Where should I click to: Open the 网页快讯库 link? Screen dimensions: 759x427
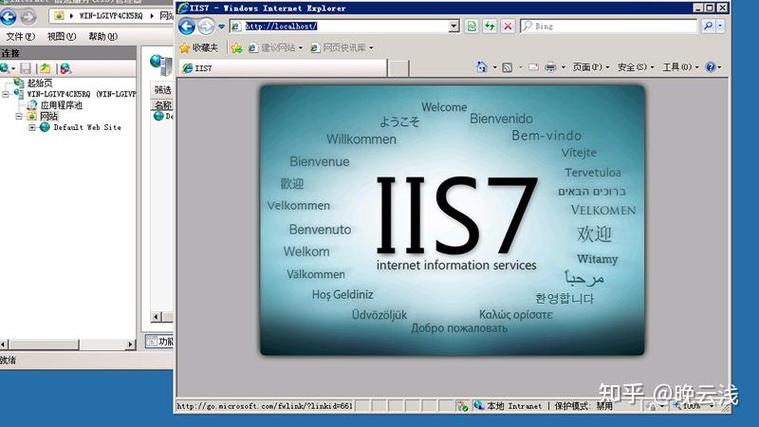click(339, 47)
